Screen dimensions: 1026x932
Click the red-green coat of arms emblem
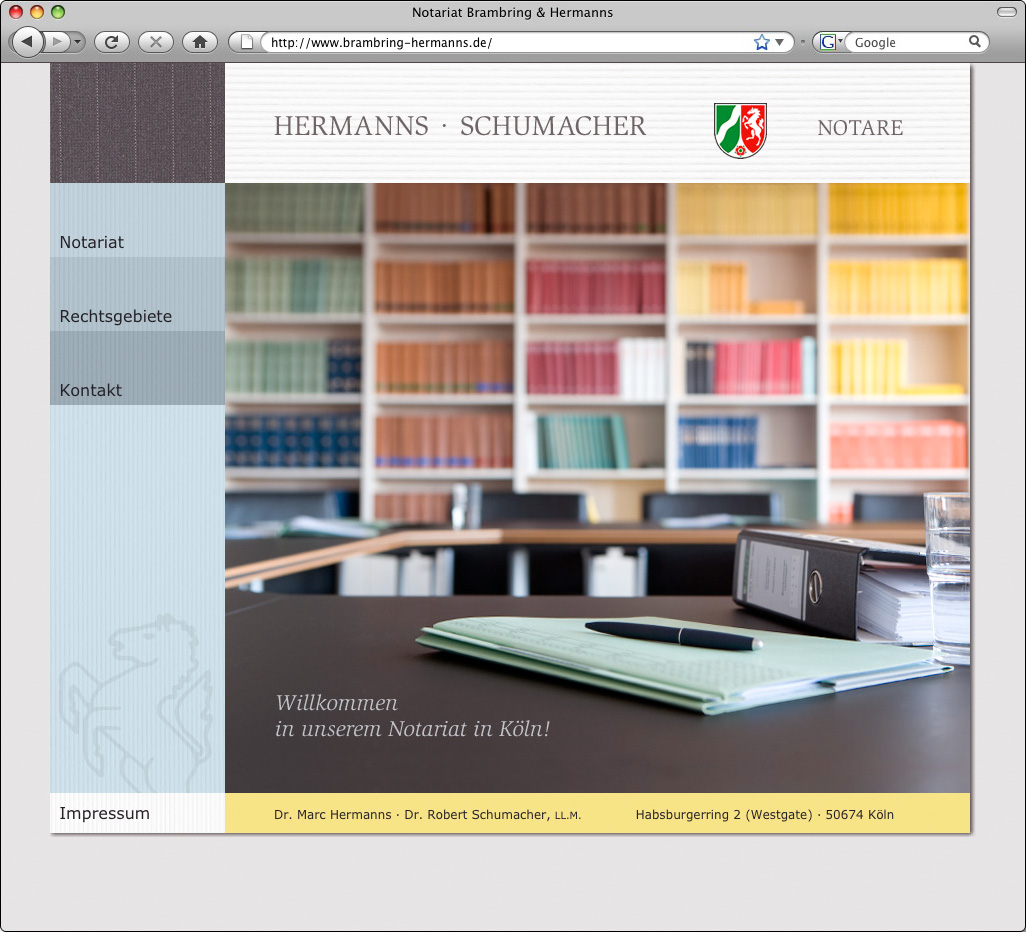[741, 129]
